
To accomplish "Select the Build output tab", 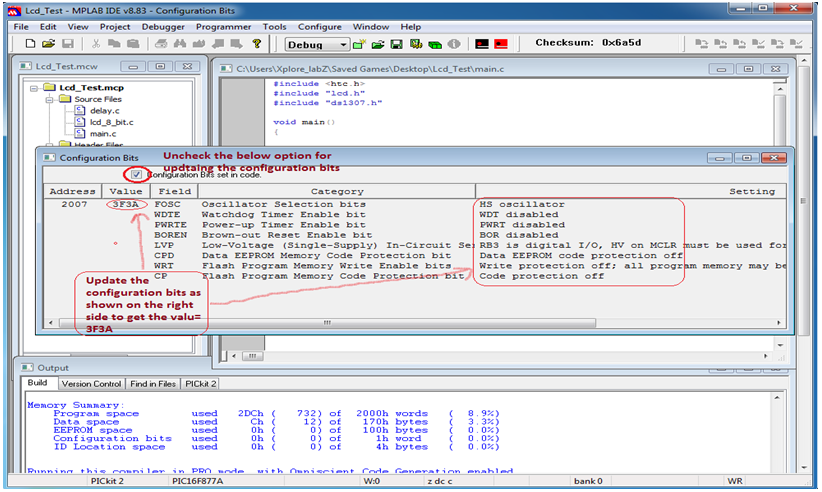I will pos(37,383).
